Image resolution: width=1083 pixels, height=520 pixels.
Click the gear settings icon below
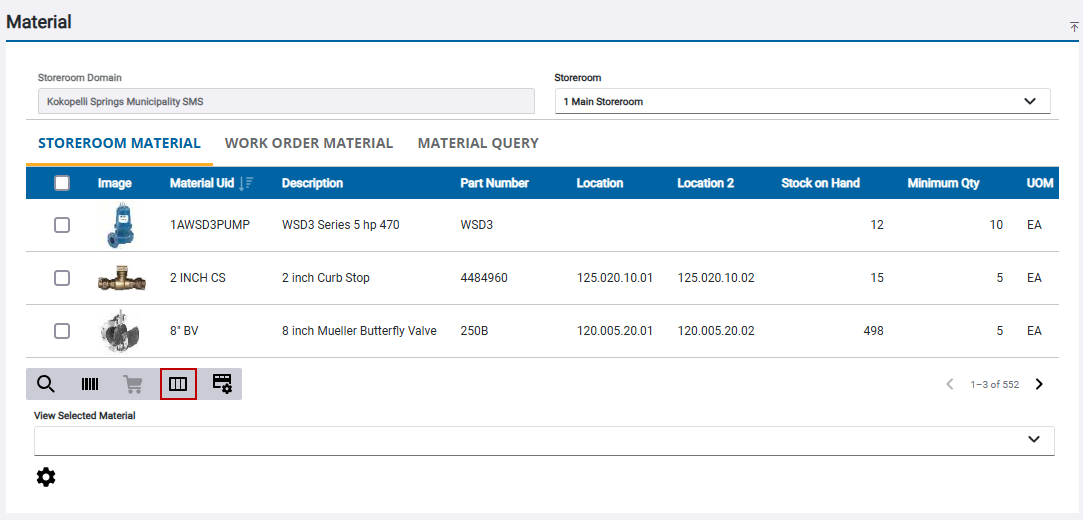[x=46, y=477]
